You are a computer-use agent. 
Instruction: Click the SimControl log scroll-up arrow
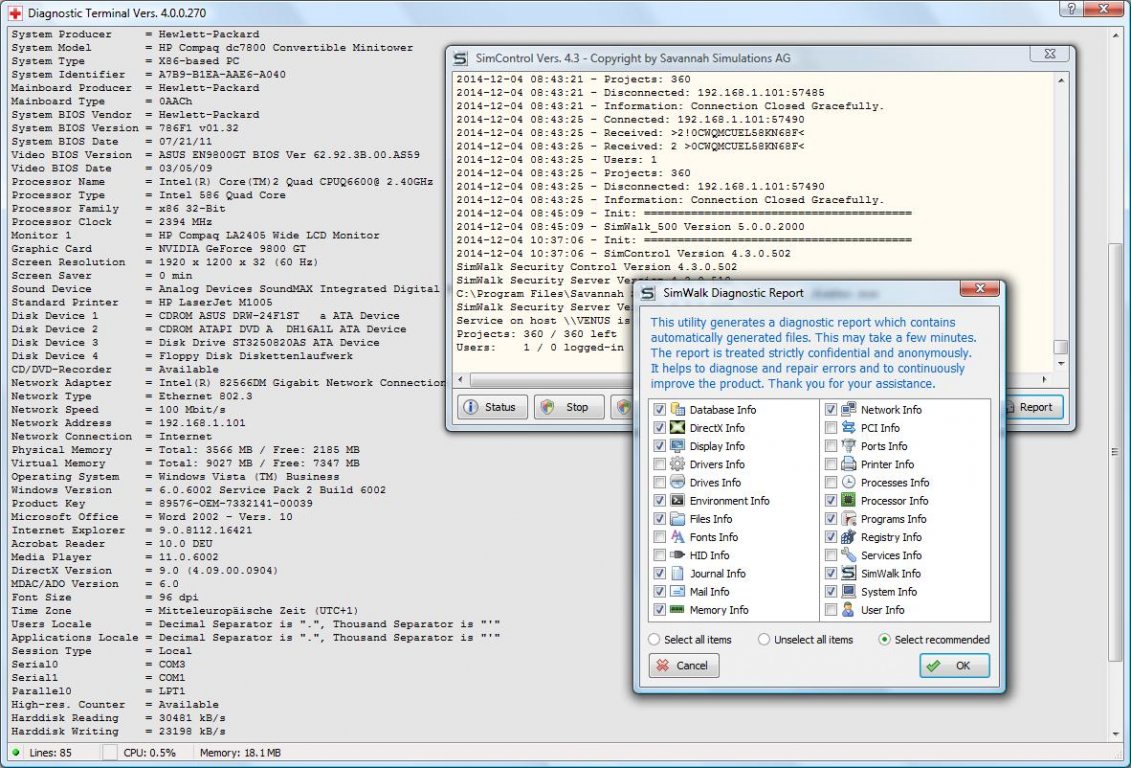(x=1060, y=80)
